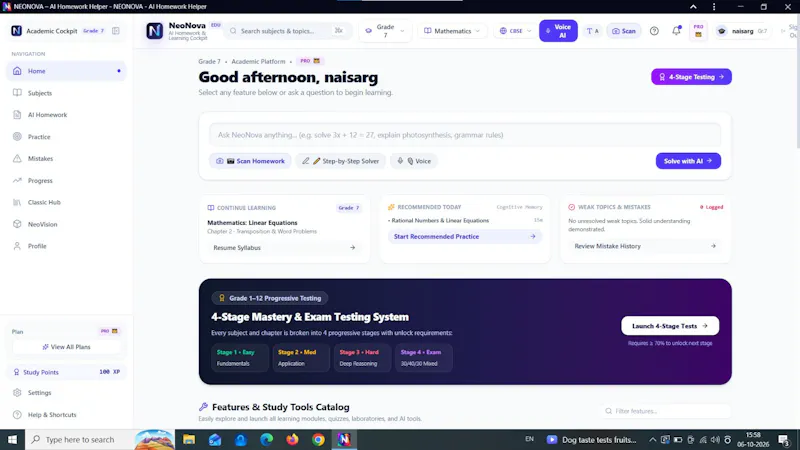Launch 4-Stage Testing purple button
Viewport: 800px width, 450px height.
pyautogui.click(x=691, y=77)
